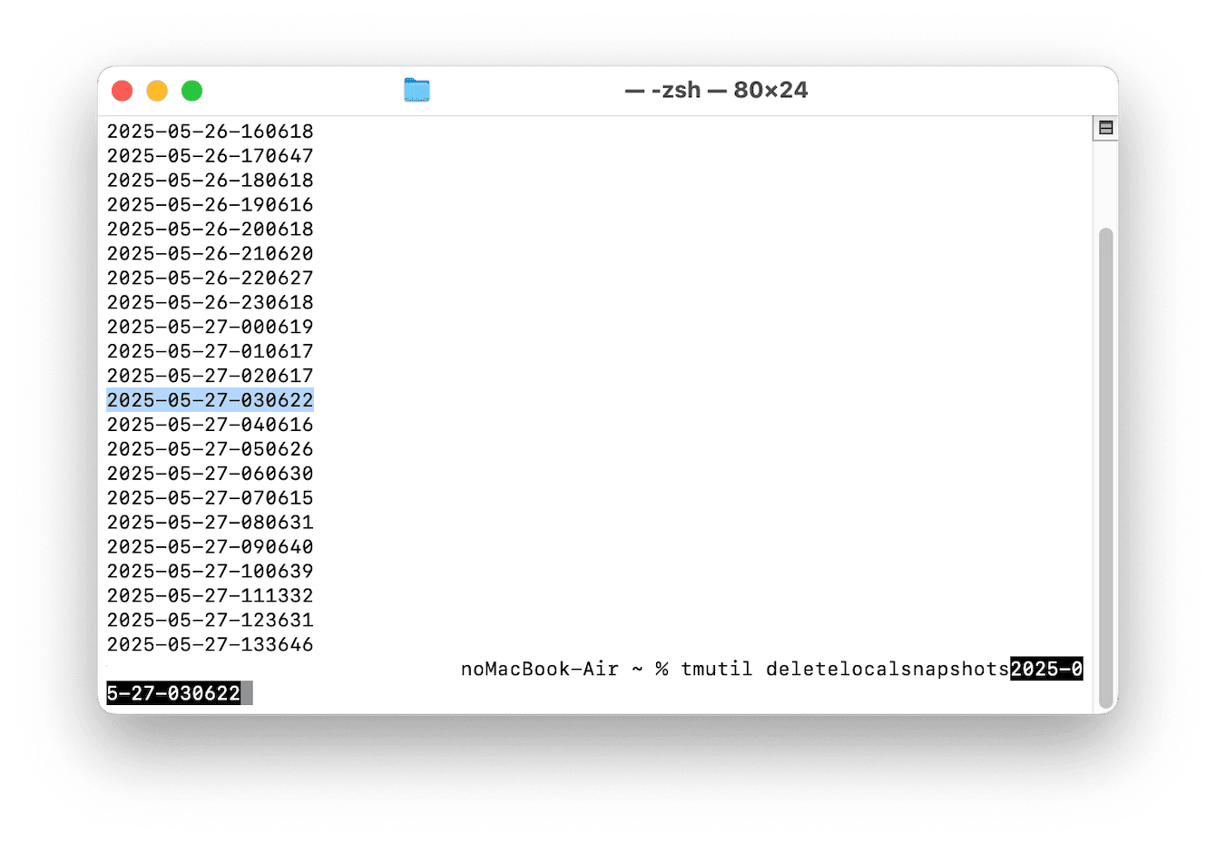The width and height of the screenshot is (1216, 843).
Task: Click the vertical scrollbar thumb
Action: coord(1105,467)
